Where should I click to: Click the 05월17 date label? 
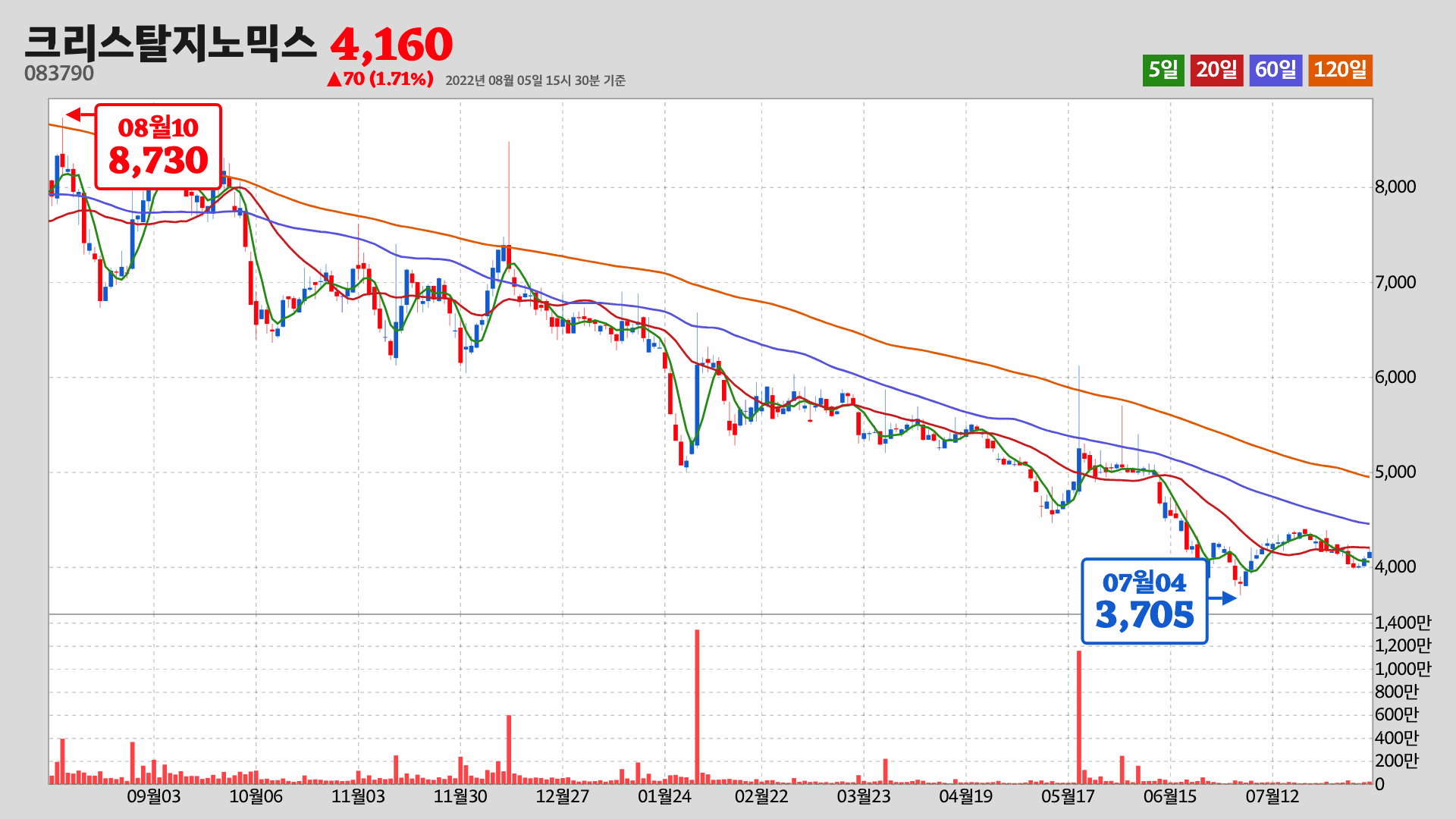1068,797
